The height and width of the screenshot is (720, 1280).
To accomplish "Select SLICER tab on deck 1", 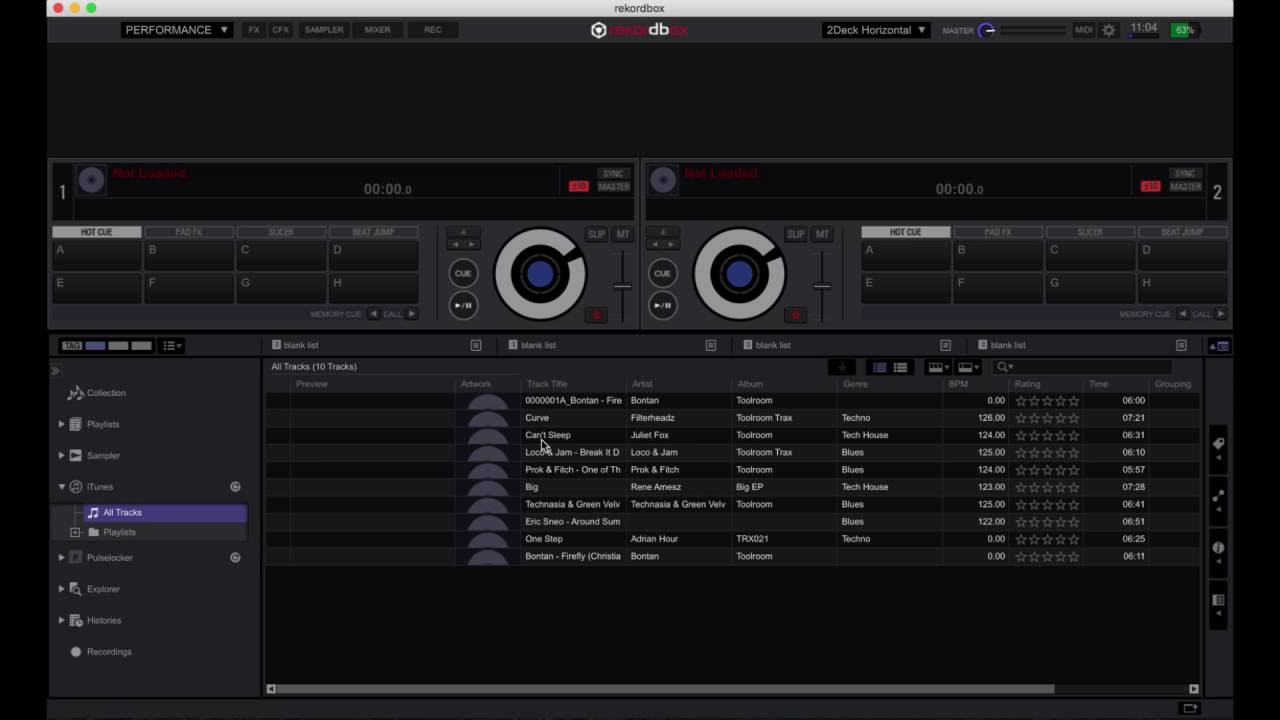I will (x=281, y=232).
